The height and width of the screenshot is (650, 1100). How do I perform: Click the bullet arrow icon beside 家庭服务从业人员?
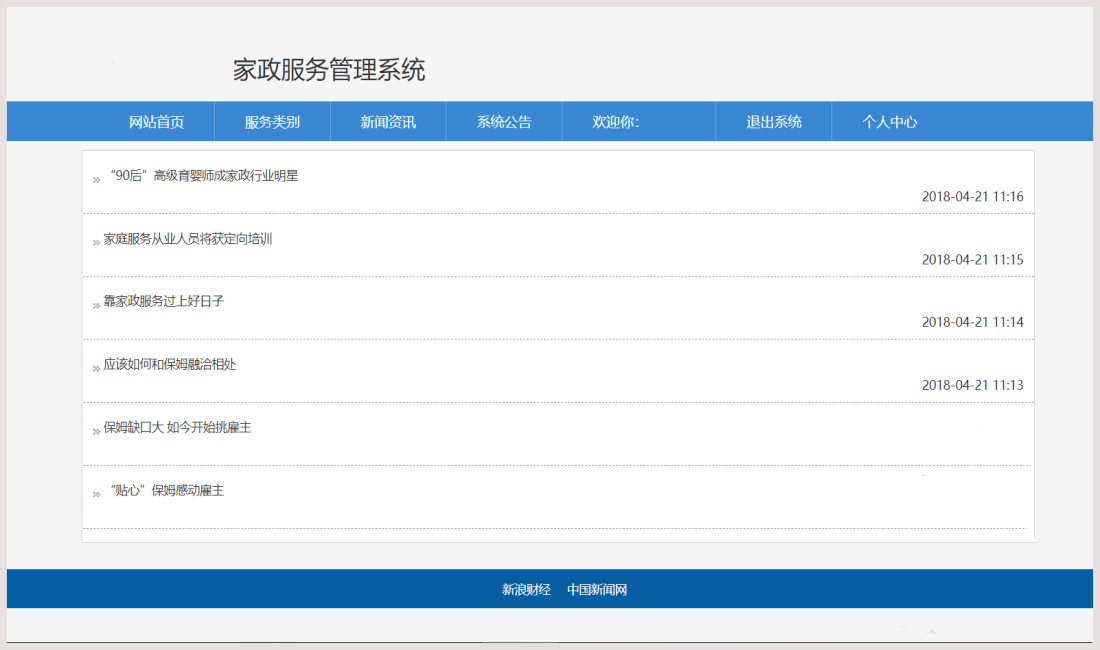click(x=96, y=243)
